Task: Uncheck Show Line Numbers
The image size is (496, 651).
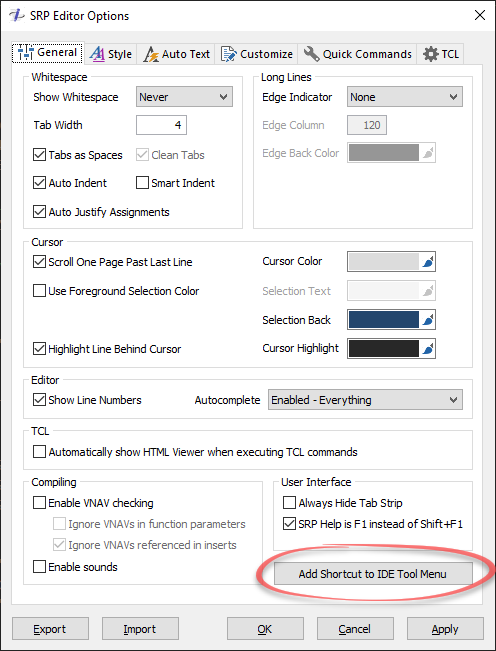Action: coord(39,400)
